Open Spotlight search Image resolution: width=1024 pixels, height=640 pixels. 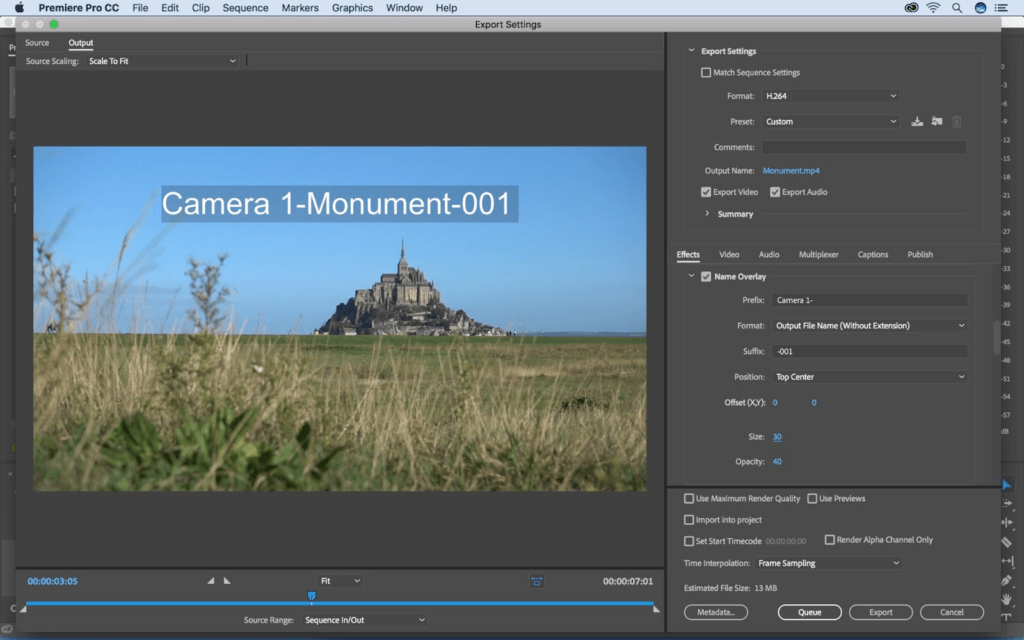pos(957,8)
